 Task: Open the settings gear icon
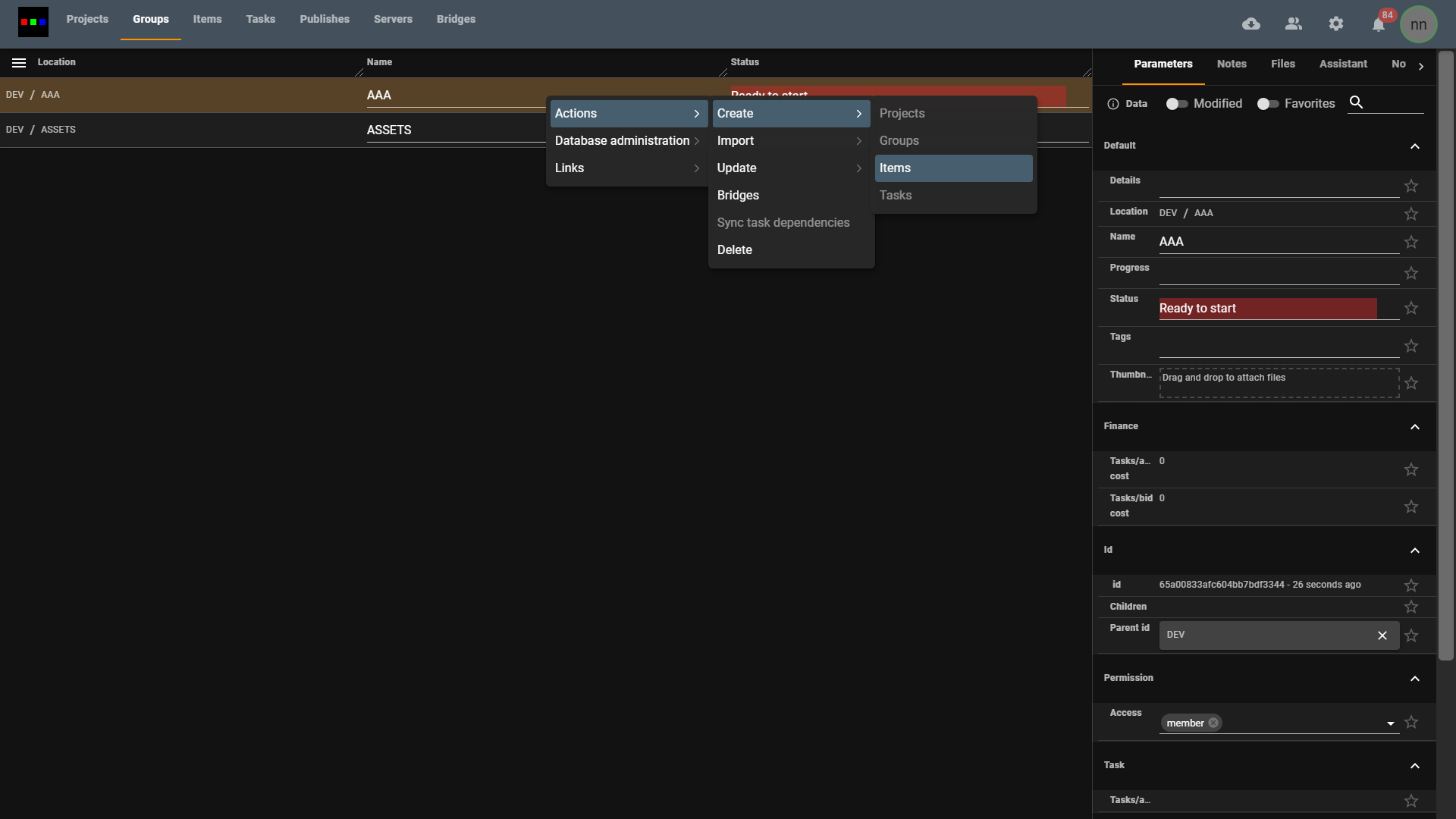1336,24
